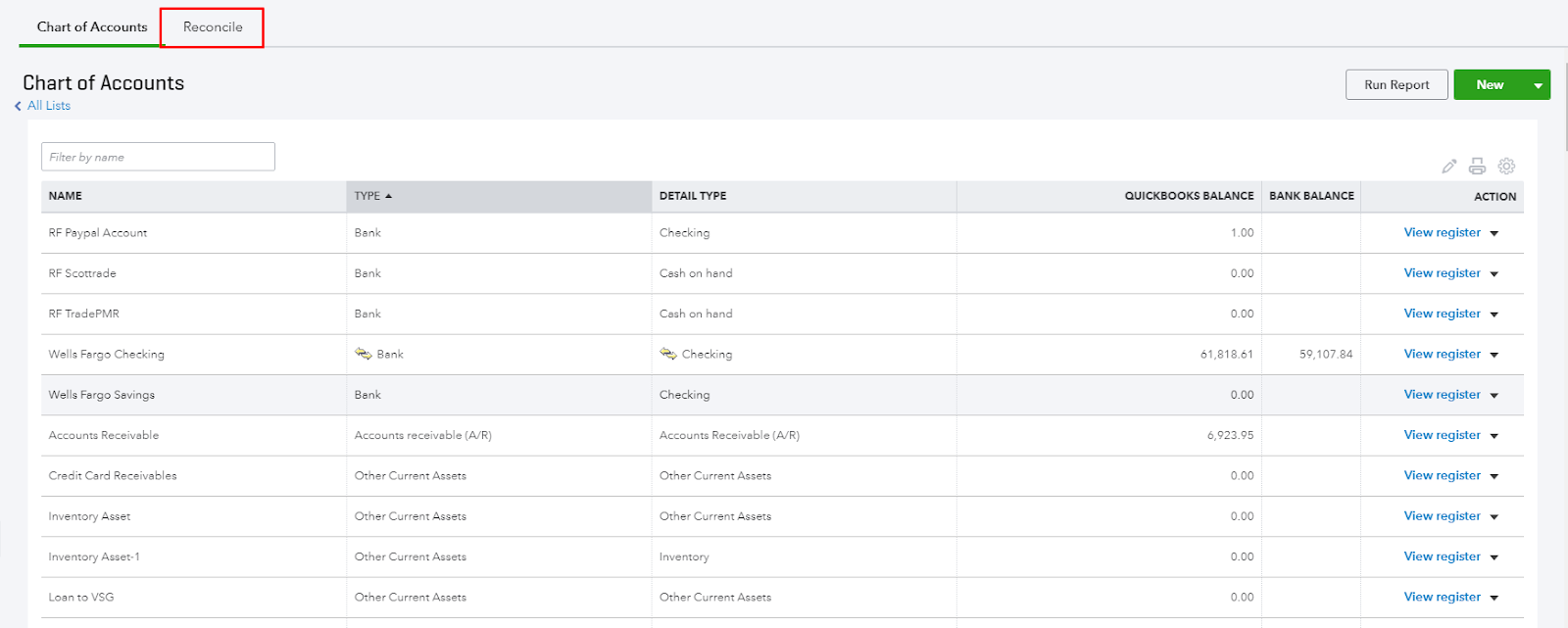Viewport: 1568px width, 628px height.
Task: Click the Accounts receivable (A/R) type cell
Action: coord(423,435)
